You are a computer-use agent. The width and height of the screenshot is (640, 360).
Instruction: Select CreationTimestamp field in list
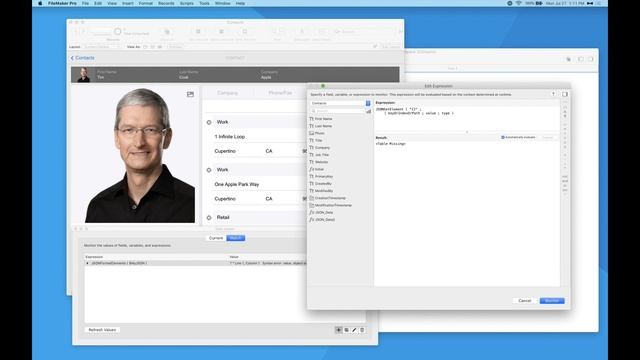(330, 198)
